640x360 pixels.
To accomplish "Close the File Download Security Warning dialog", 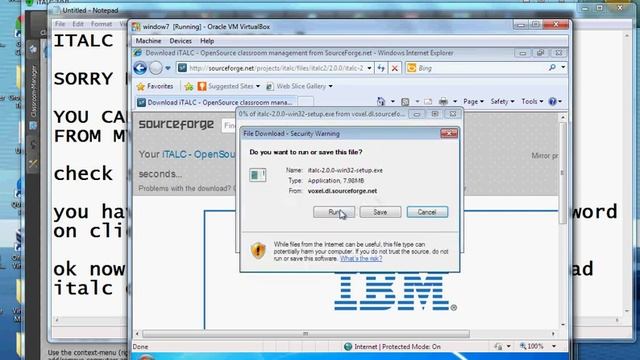I will (449, 133).
